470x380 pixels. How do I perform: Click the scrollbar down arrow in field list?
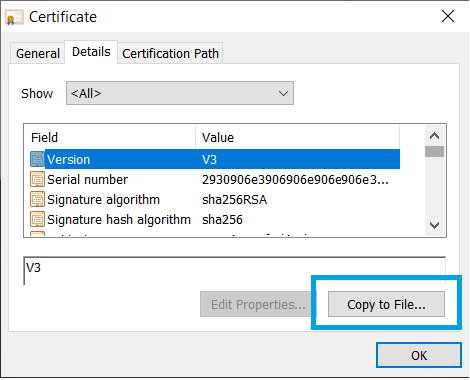(434, 225)
